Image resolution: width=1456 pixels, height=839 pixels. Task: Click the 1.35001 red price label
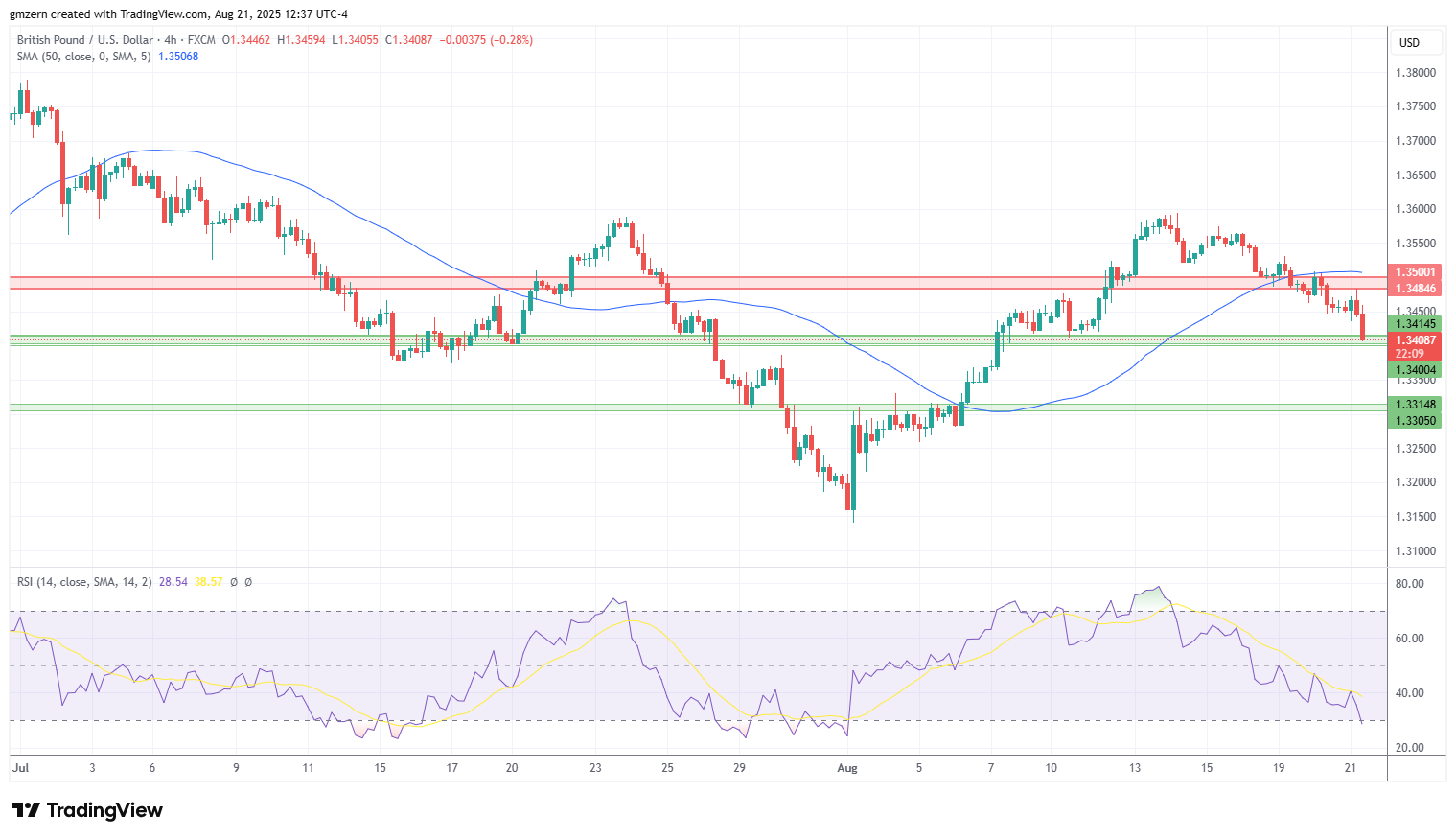click(1416, 272)
